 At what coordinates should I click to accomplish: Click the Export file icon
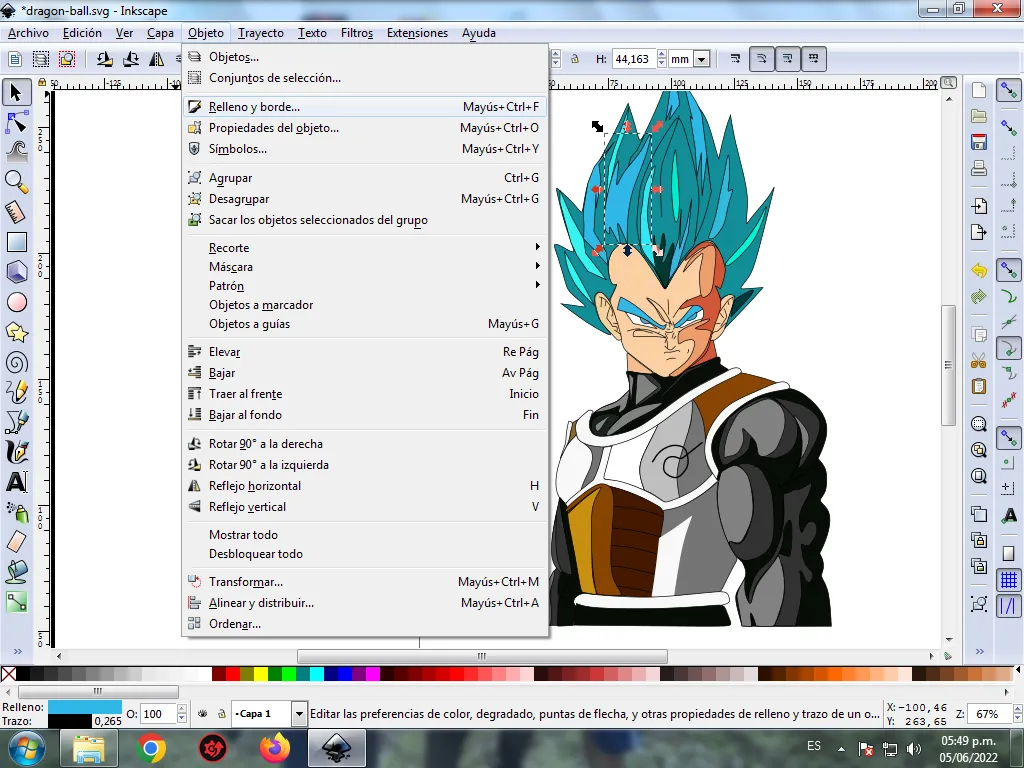(x=978, y=232)
